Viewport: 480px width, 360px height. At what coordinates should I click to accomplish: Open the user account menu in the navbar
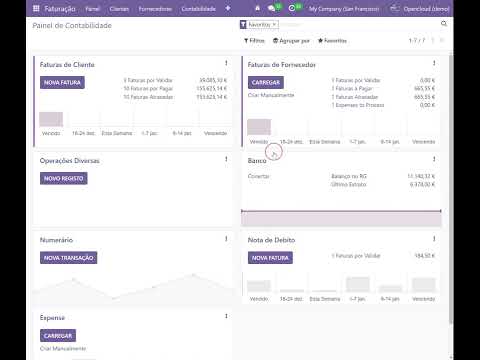coord(420,9)
